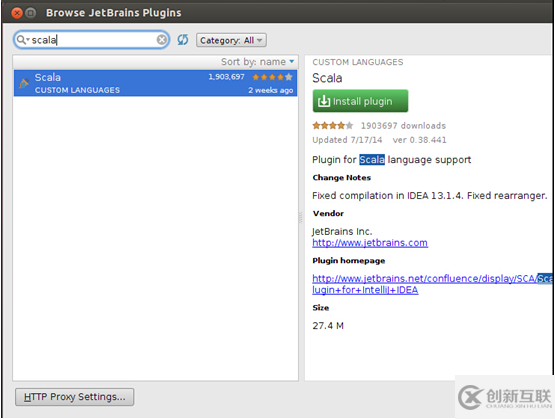Click the star rating in details panel
Viewport: 555px width, 419px height.
pyautogui.click(x=333, y=125)
